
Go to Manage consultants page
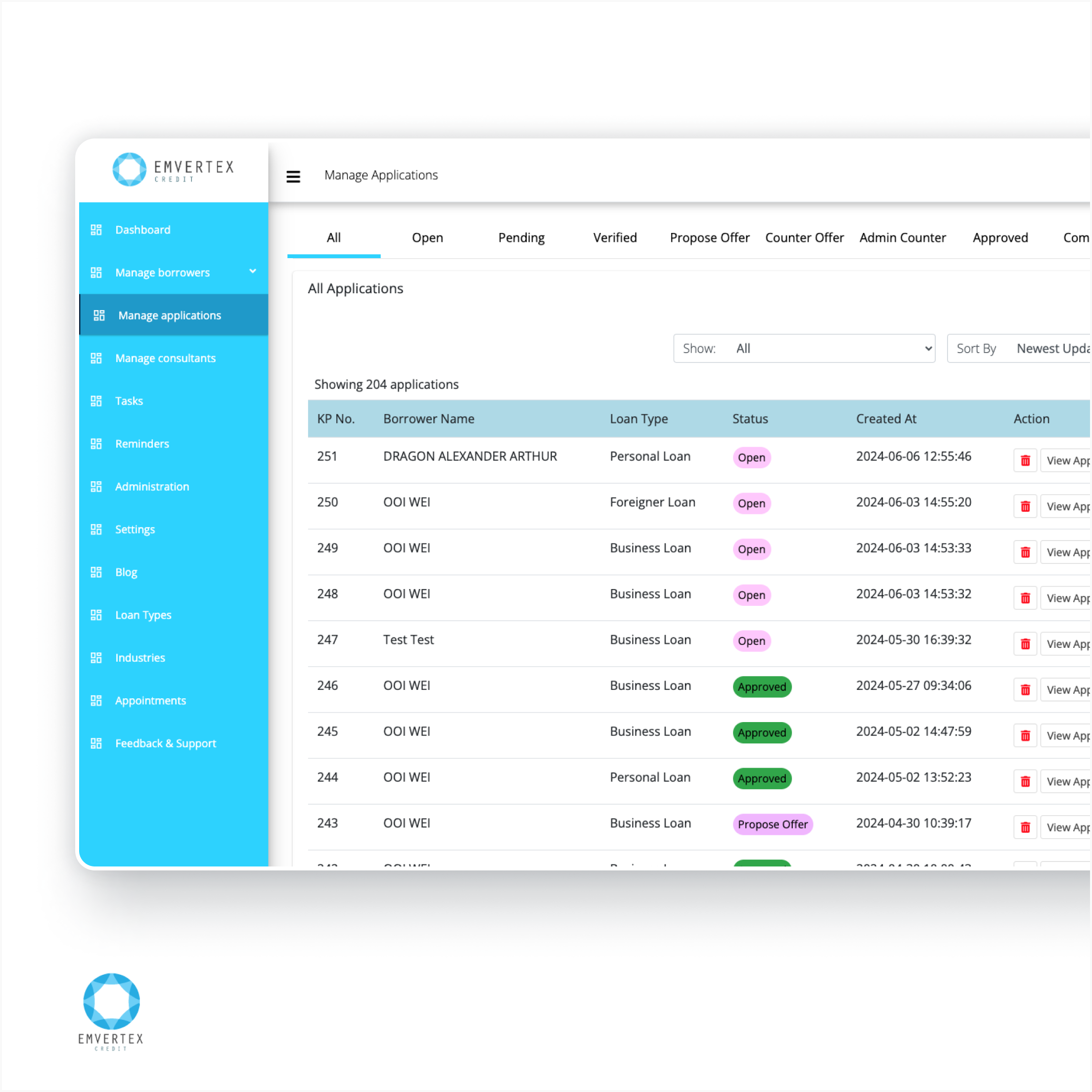[174, 358]
